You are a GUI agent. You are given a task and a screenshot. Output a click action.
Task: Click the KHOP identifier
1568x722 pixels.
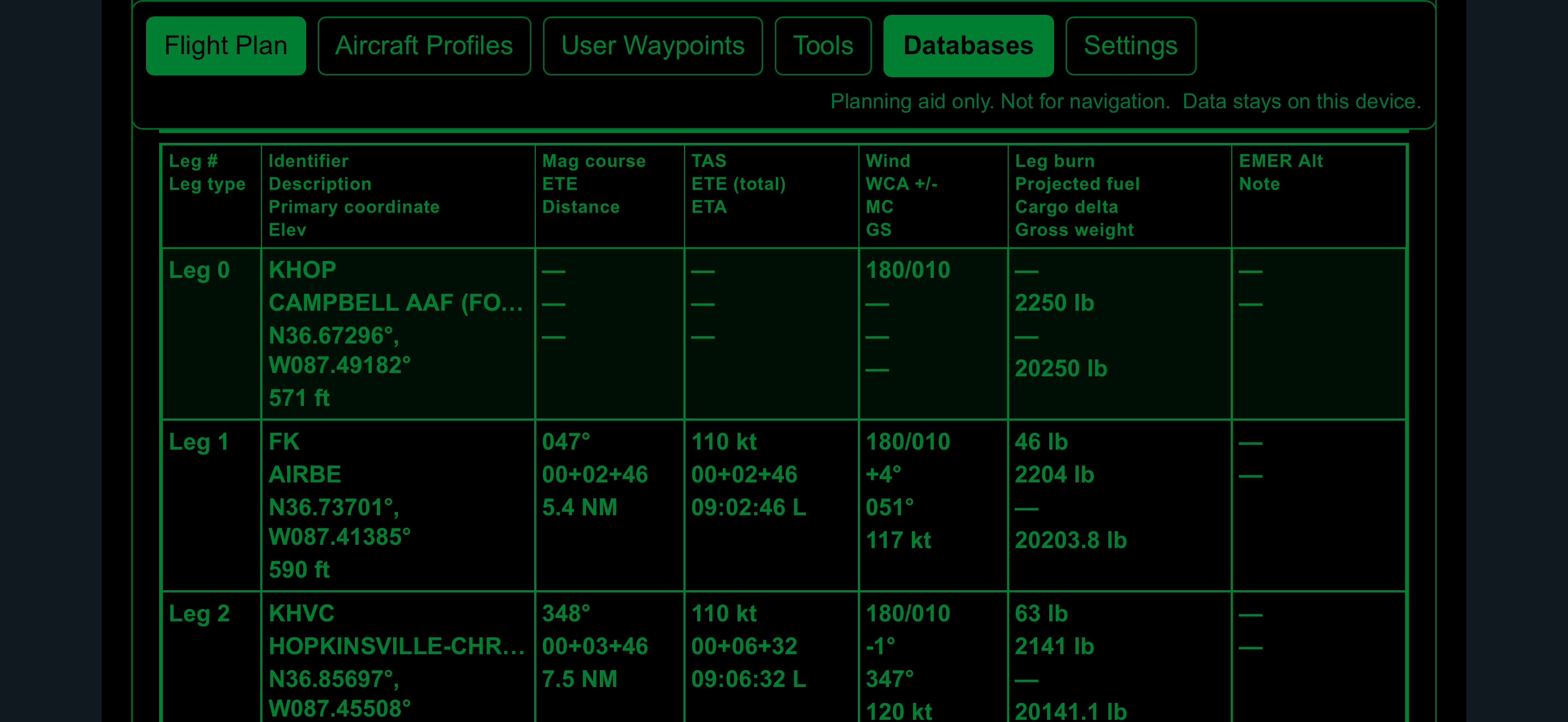302,270
